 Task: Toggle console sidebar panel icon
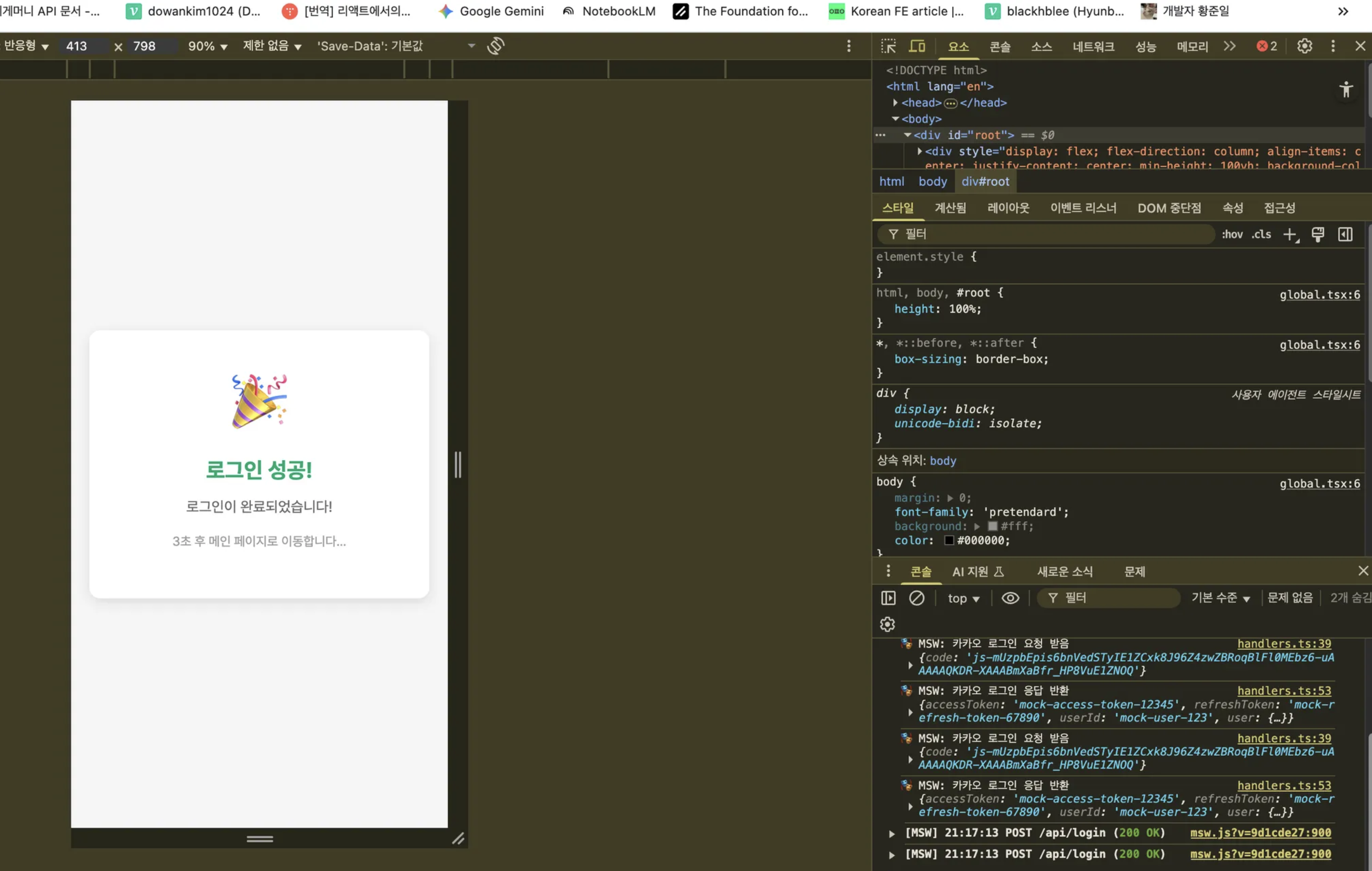click(887, 597)
